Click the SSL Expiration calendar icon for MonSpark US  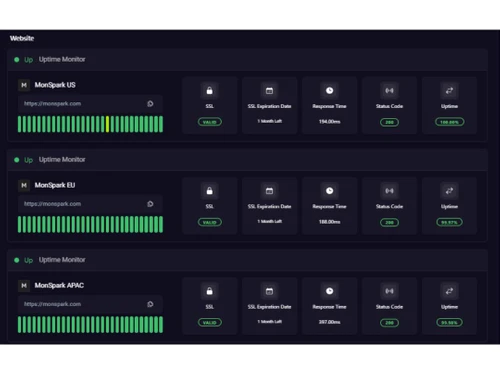[x=269, y=91]
